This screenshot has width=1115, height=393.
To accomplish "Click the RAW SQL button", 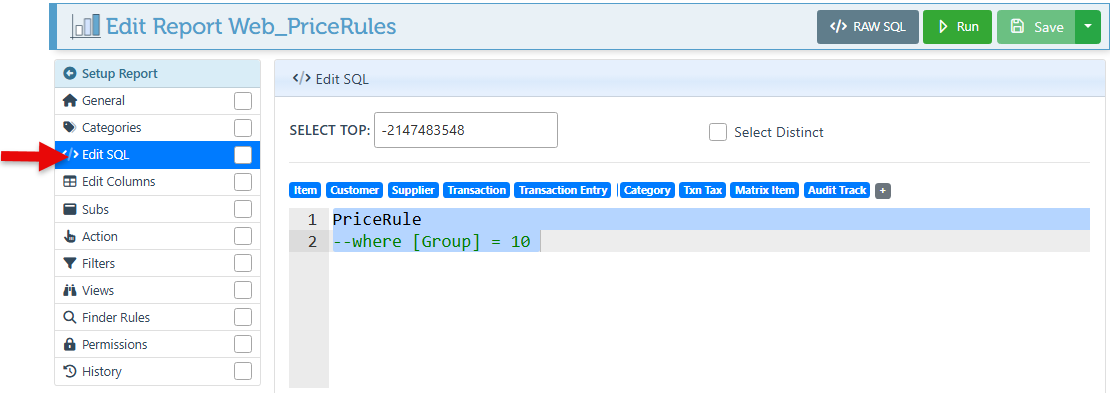I will pyautogui.click(x=868, y=27).
